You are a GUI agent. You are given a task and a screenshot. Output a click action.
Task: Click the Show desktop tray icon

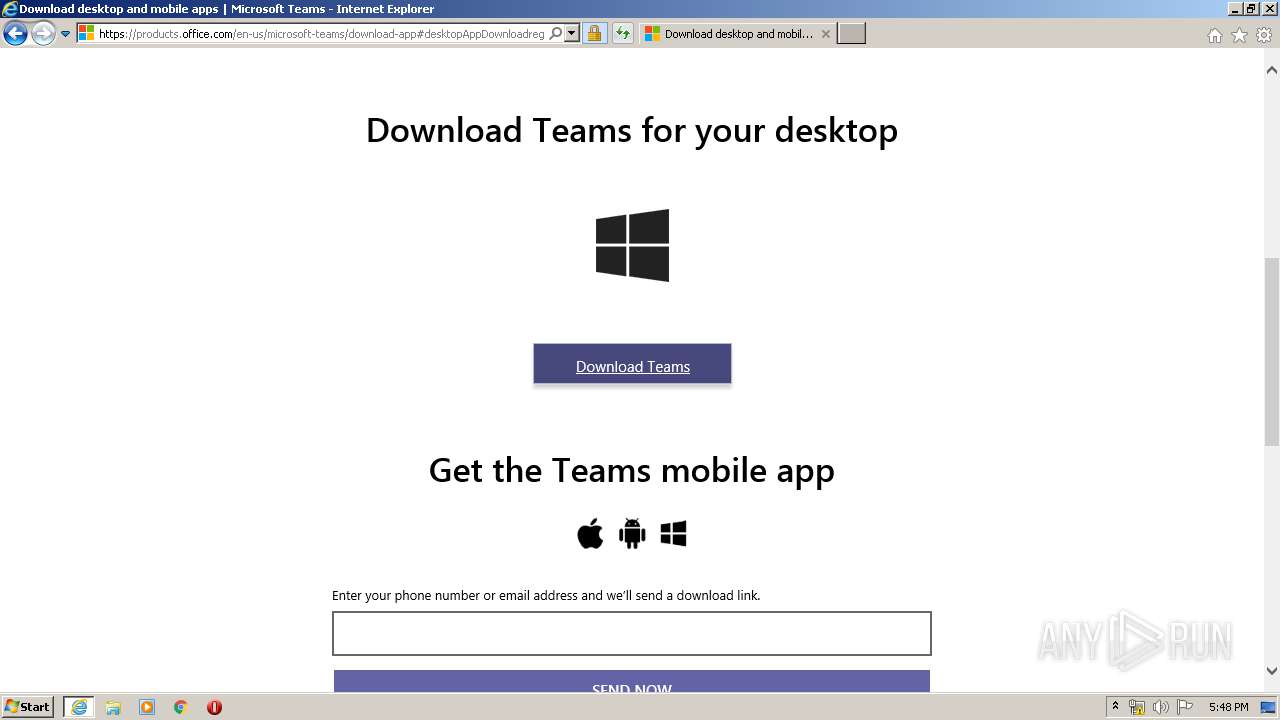(1270, 707)
